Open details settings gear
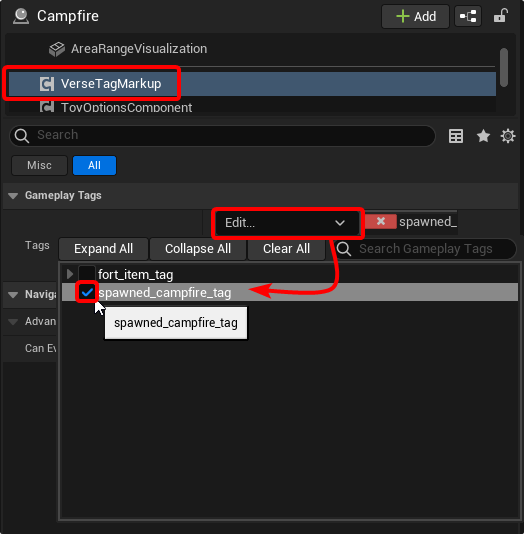524x534 pixels. coord(508,136)
